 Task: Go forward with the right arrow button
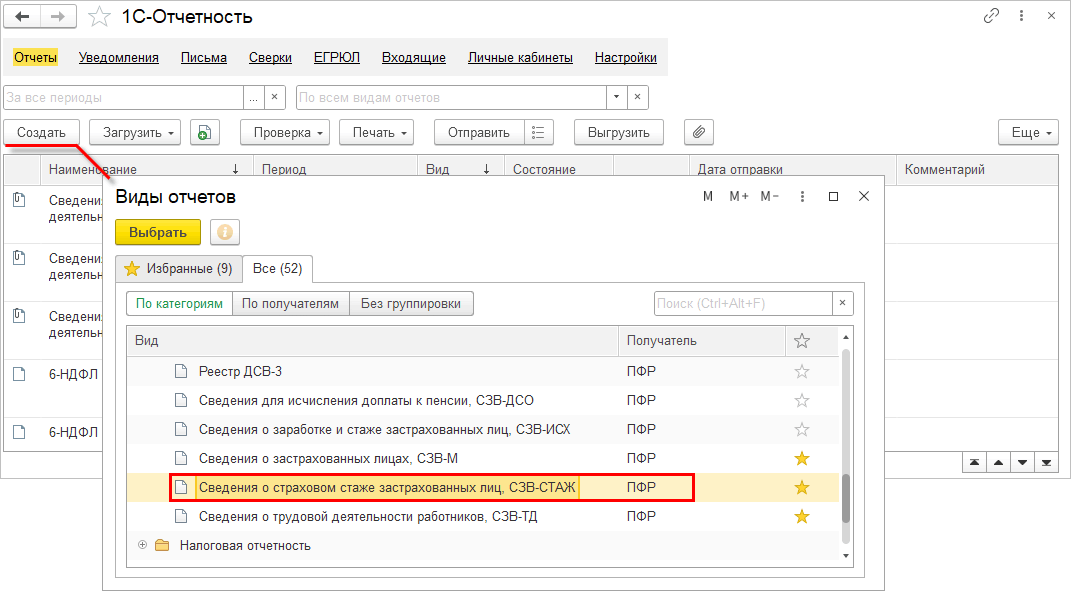click(x=58, y=16)
